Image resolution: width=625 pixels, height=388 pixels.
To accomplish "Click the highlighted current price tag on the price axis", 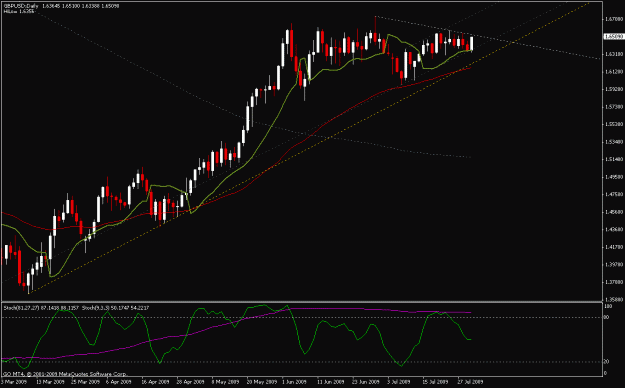I will [x=614, y=37].
